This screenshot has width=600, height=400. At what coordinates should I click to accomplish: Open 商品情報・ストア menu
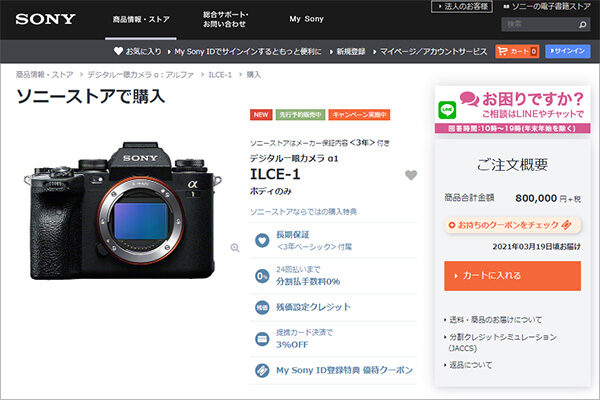click(141, 19)
